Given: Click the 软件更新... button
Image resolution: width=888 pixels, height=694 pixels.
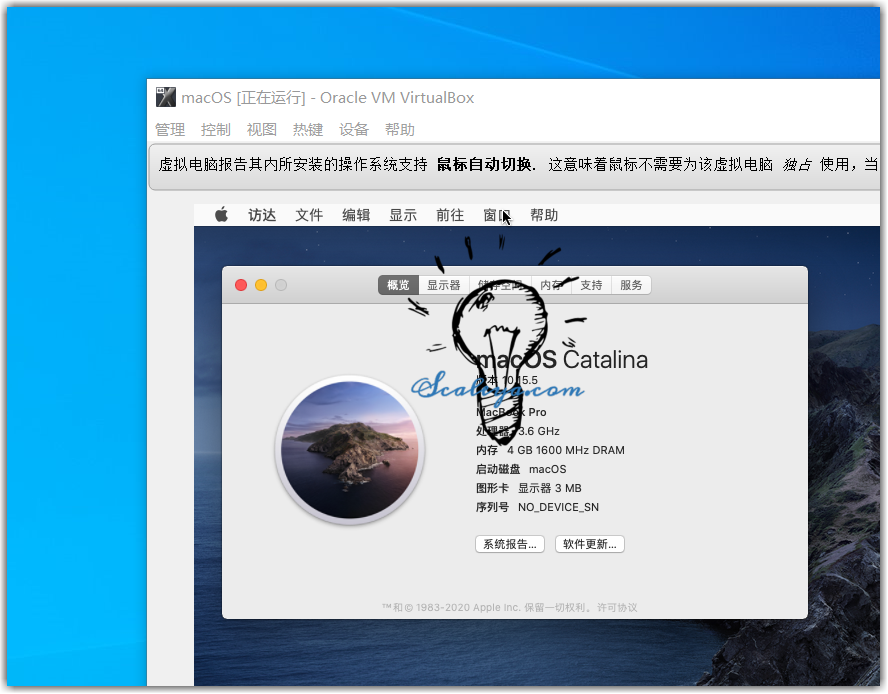Looking at the screenshot, I should [590, 544].
